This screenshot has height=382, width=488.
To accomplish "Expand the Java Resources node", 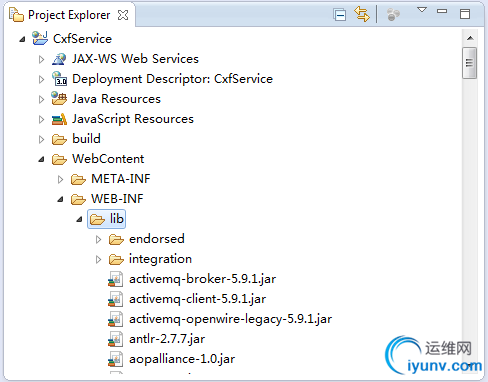I will pyautogui.click(x=41, y=99).
